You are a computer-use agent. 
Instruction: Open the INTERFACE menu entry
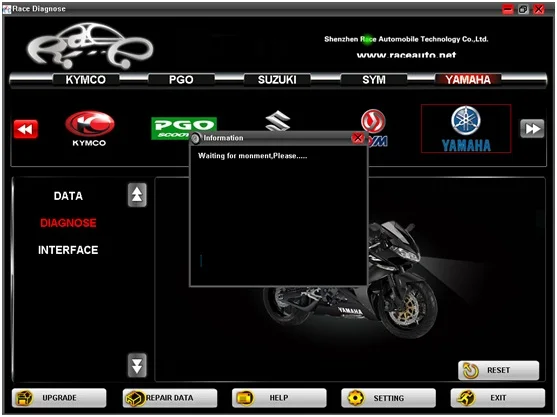(68, 250)
